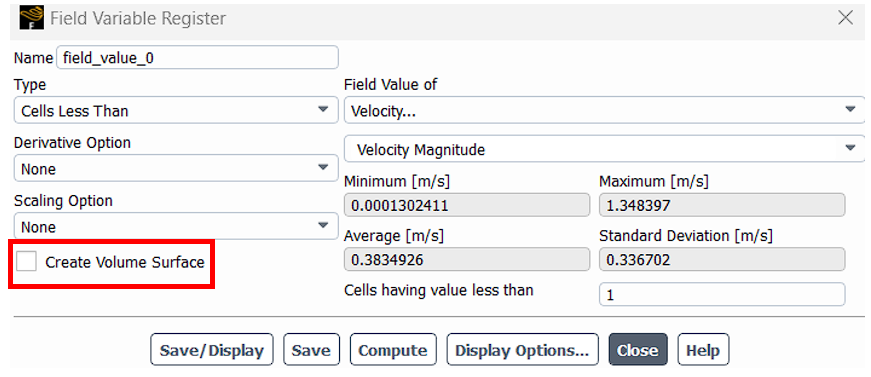Click the Cells having value less than input
Screen dimensions: 871x377
pos(722,294)
